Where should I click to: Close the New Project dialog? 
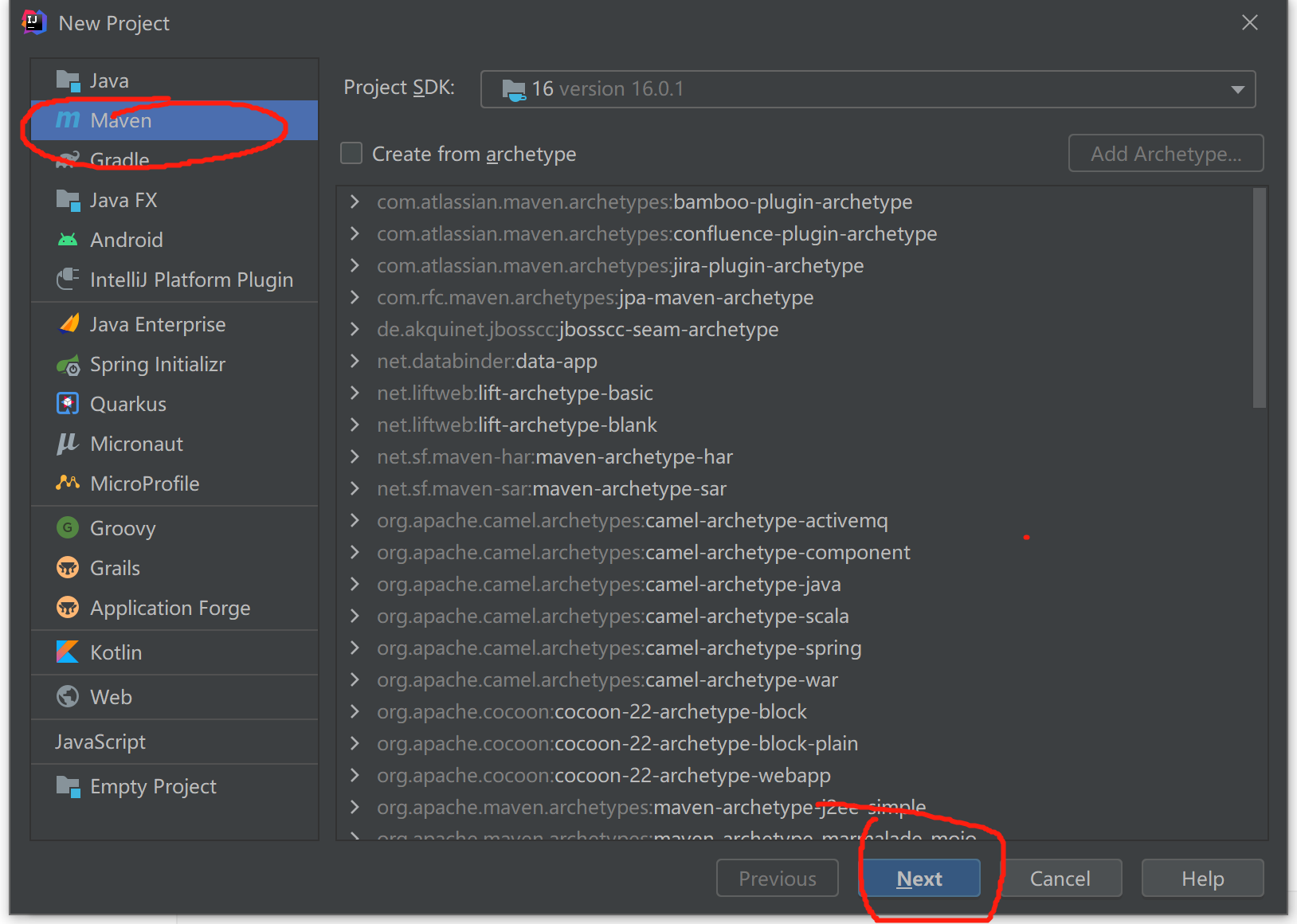1249,22
